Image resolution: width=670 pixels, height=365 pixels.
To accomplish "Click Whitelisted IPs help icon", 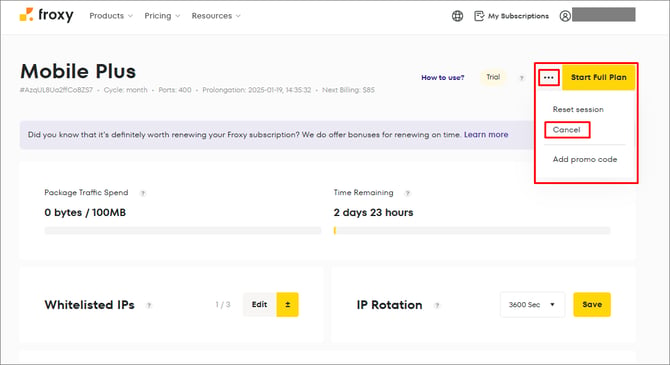I will (x=149, y=306).
